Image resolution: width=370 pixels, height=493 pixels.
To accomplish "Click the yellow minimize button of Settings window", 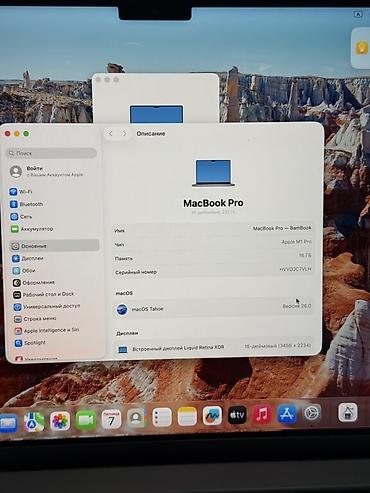I will click(x=17, y=134).
